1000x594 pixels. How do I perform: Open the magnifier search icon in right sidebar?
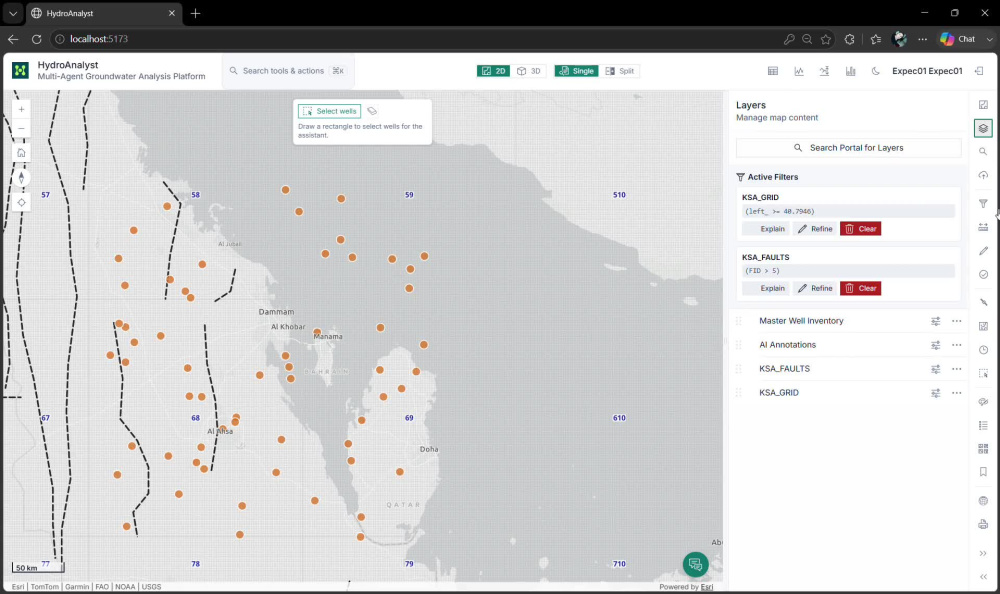(983, 152)
